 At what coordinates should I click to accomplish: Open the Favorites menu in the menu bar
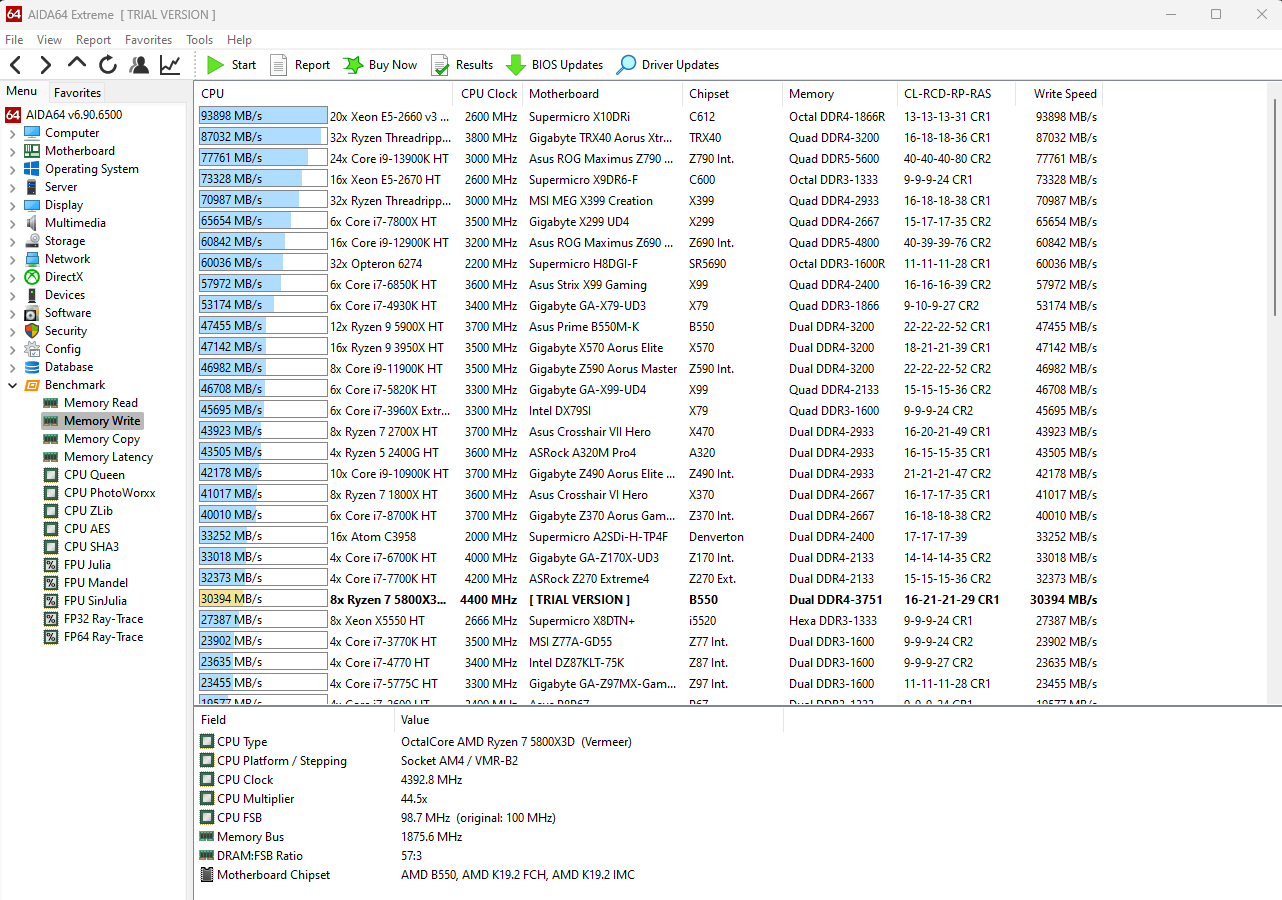coord(148,40)
